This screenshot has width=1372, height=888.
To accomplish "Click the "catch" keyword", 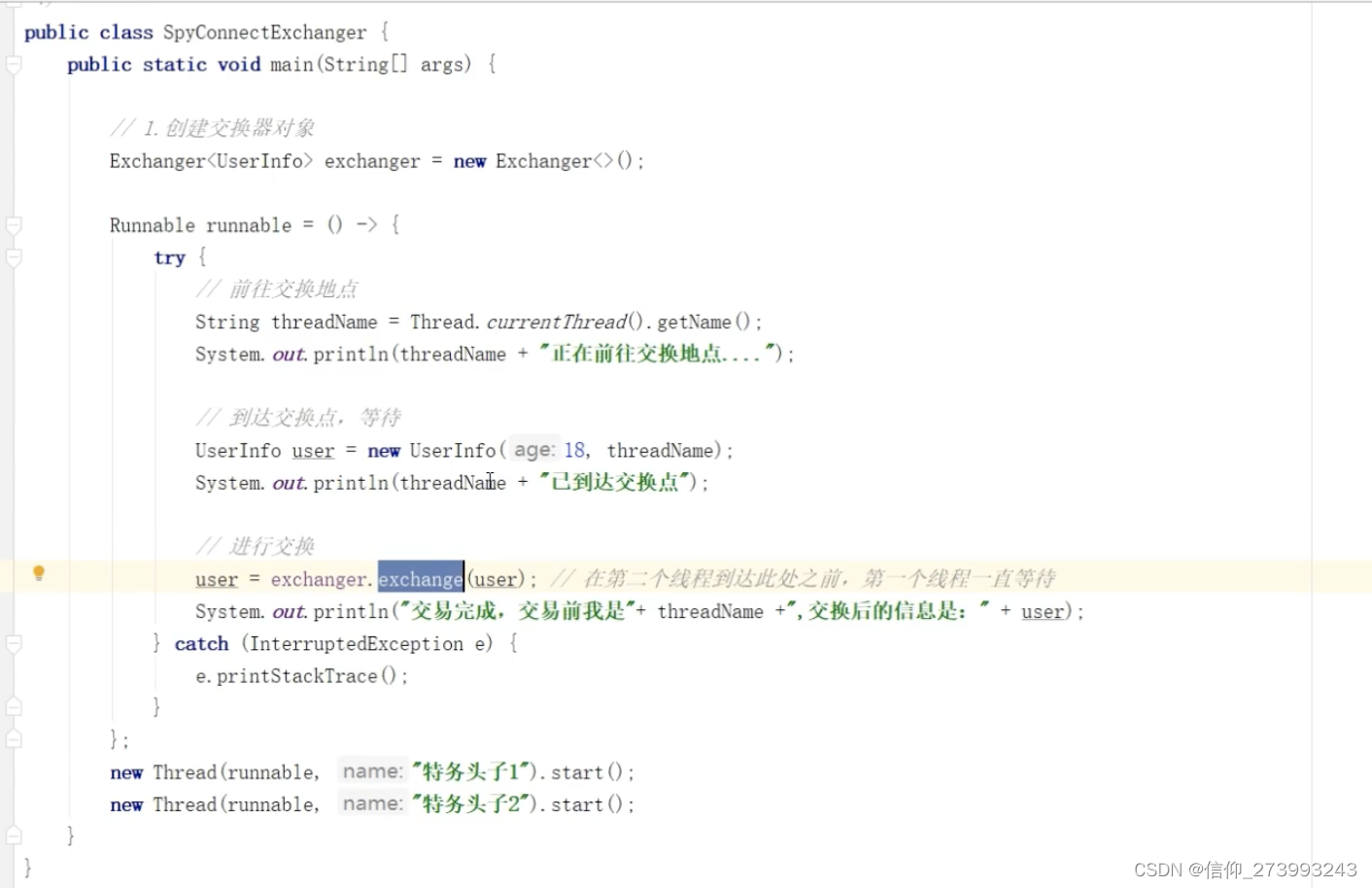I will pyautogui.click(x=201, y=643).
